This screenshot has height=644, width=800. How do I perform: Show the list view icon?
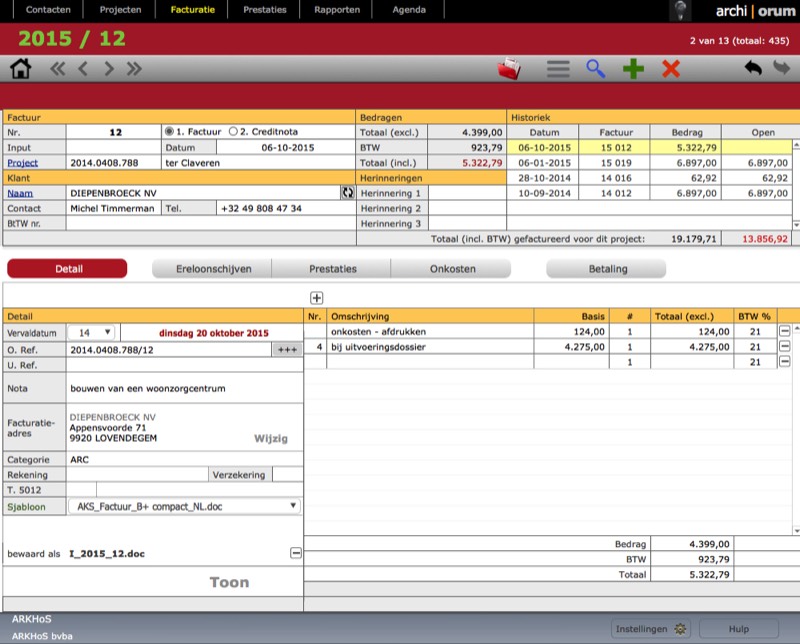(558, 68)
